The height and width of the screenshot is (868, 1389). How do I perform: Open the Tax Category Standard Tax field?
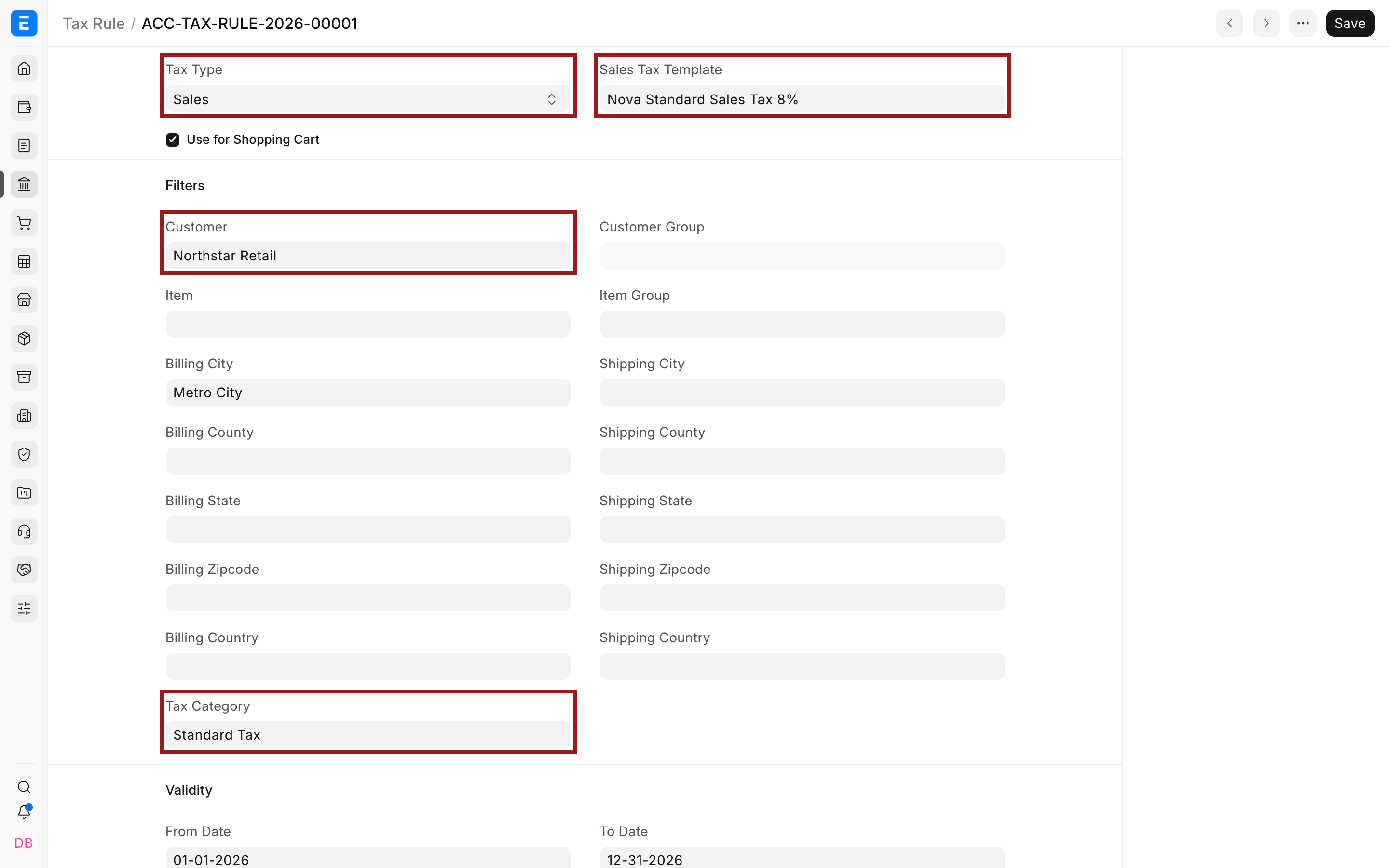click(368, 735)
